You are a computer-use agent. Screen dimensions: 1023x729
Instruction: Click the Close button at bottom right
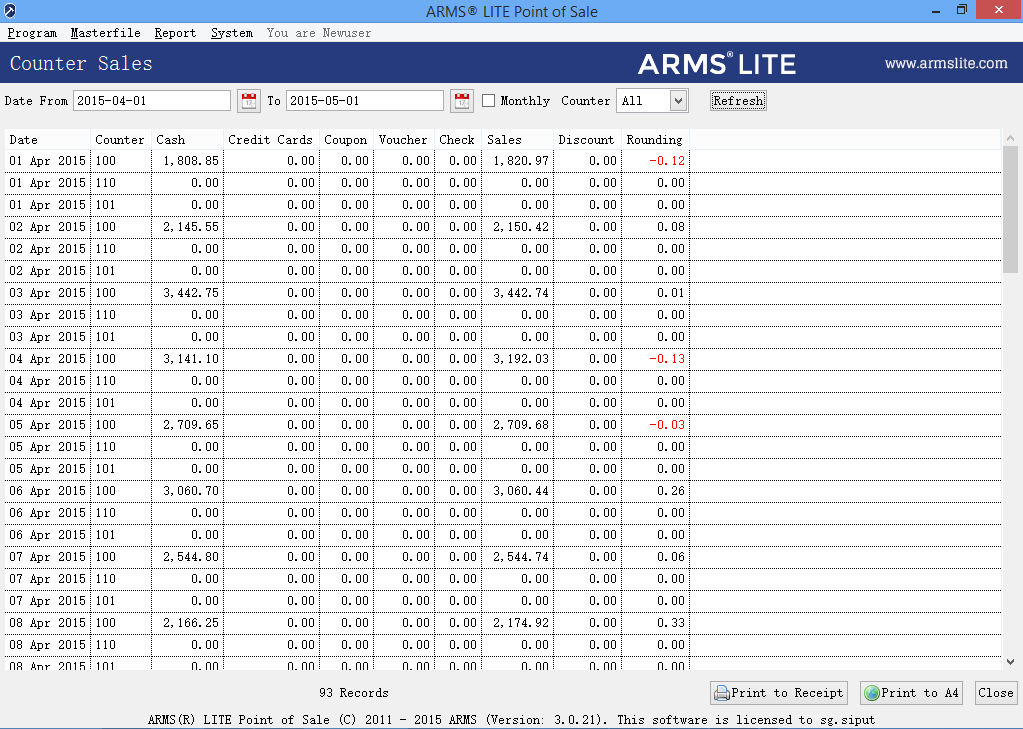(996, 692)
